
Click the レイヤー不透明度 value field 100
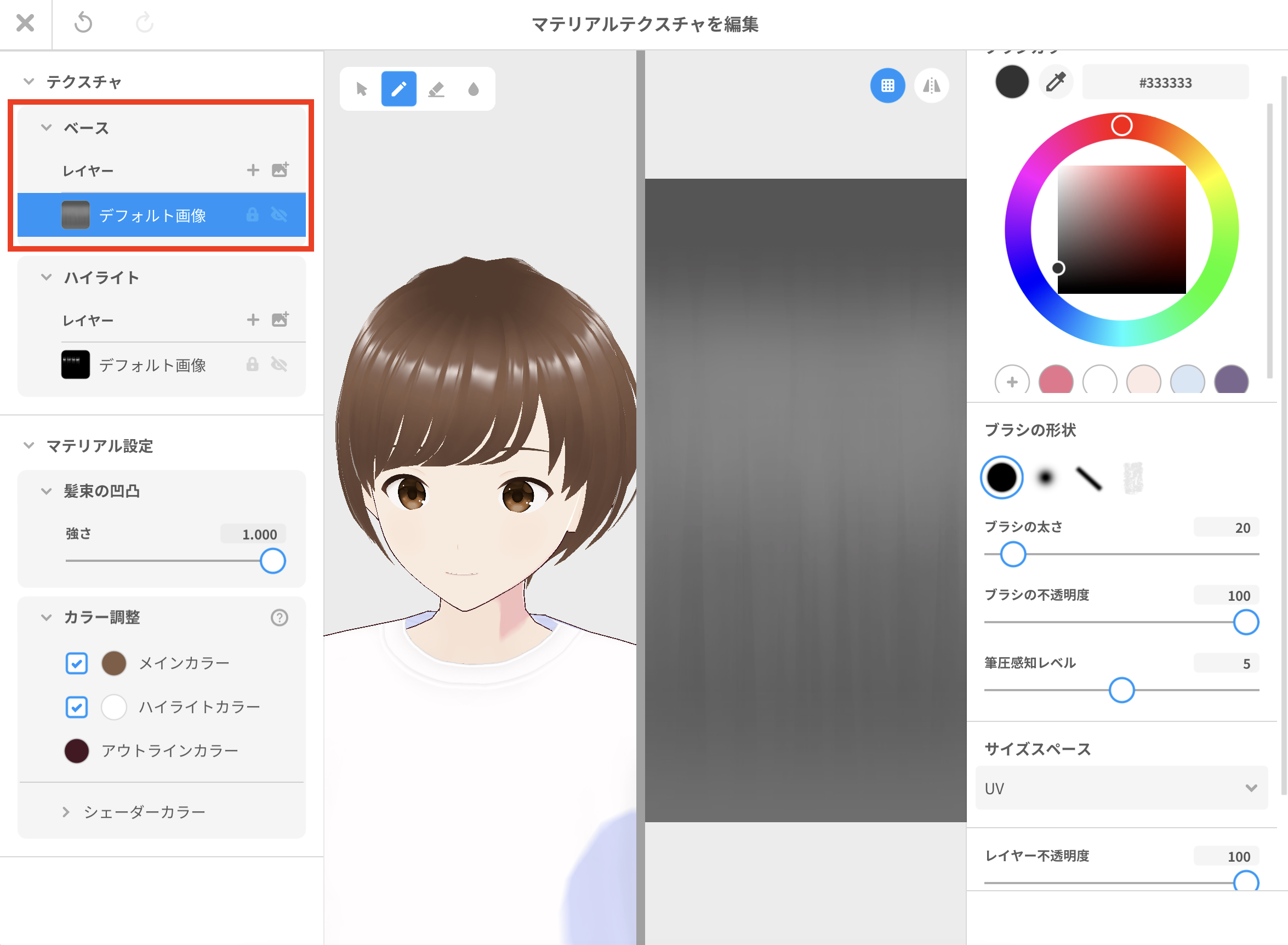pos(1226,856)
